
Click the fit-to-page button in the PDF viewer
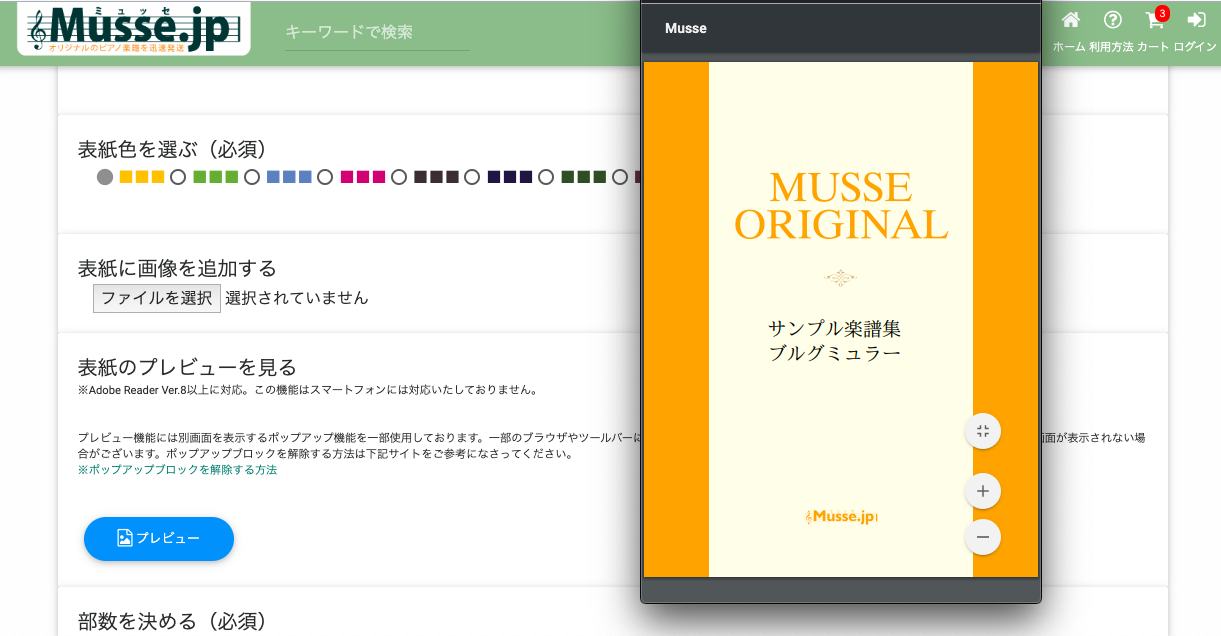click(x=983, y=431)
